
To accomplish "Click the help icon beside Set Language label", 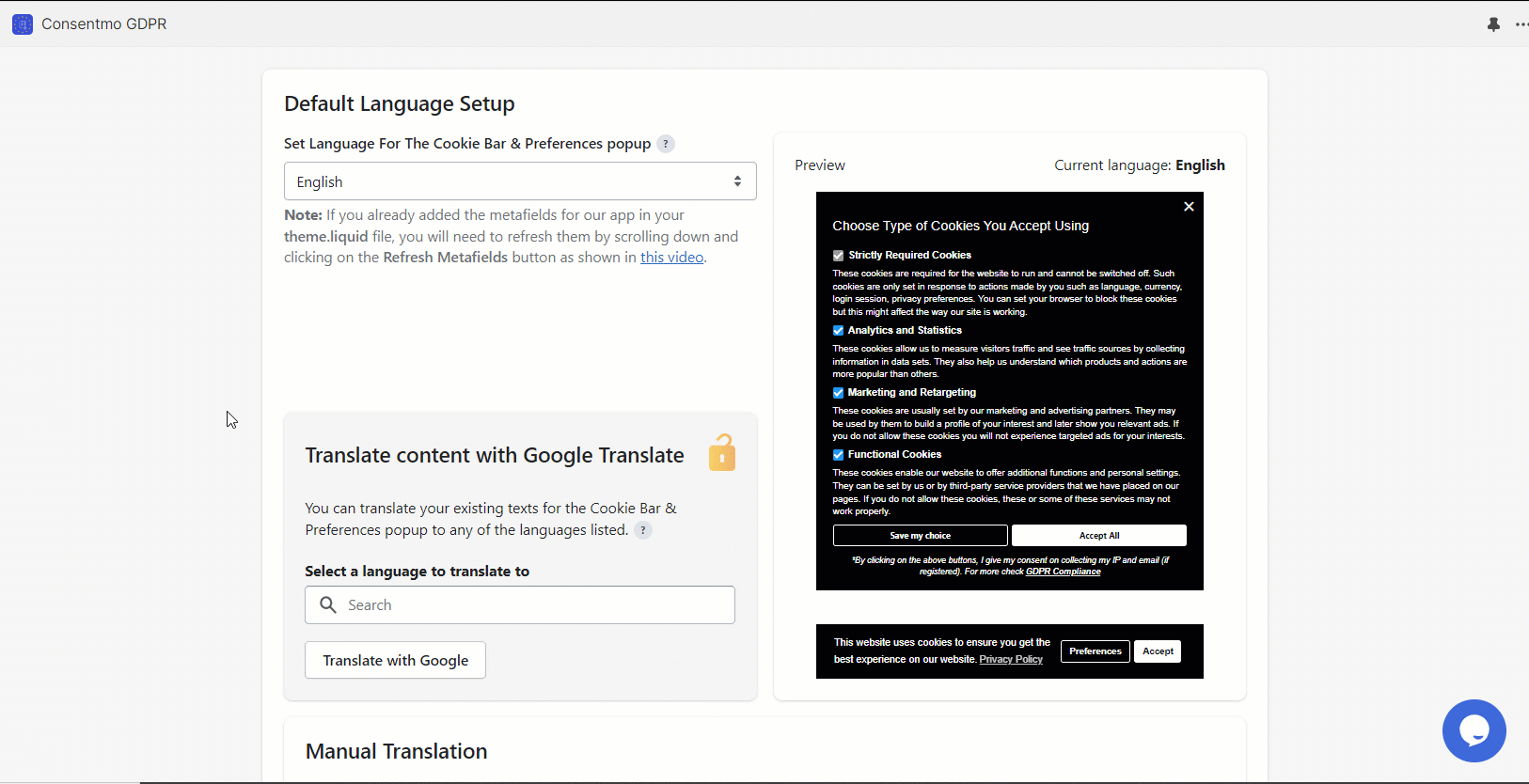I will 666,144.
